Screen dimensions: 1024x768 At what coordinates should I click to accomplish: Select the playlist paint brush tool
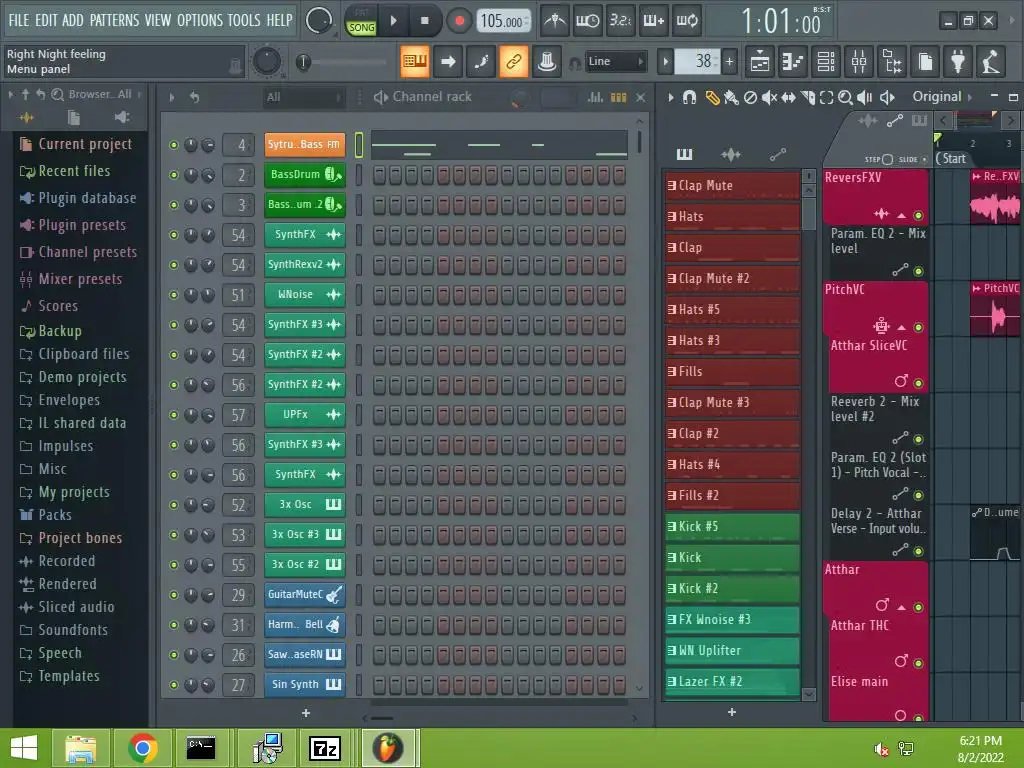pyautogui.click(x=731, y=98)
